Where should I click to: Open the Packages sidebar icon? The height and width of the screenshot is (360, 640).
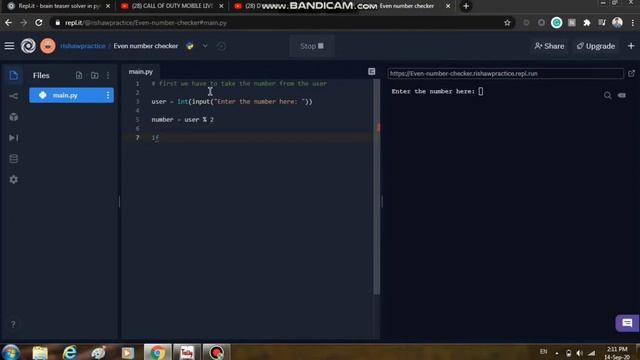tap(13, 117)
